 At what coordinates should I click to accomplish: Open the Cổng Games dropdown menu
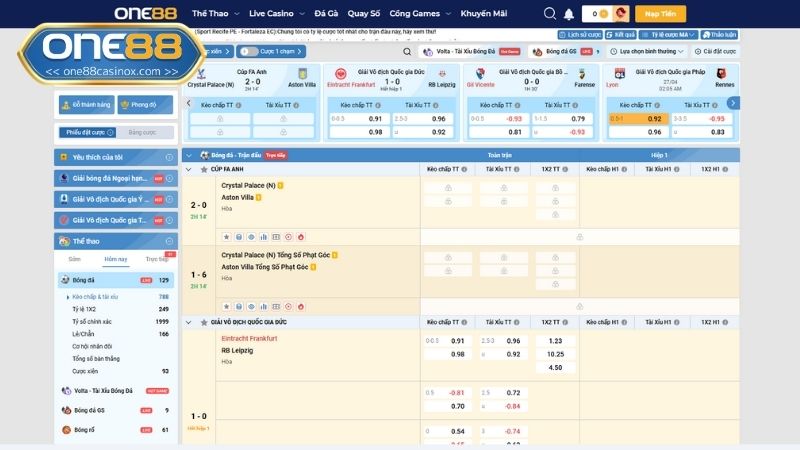pos(420,14)
